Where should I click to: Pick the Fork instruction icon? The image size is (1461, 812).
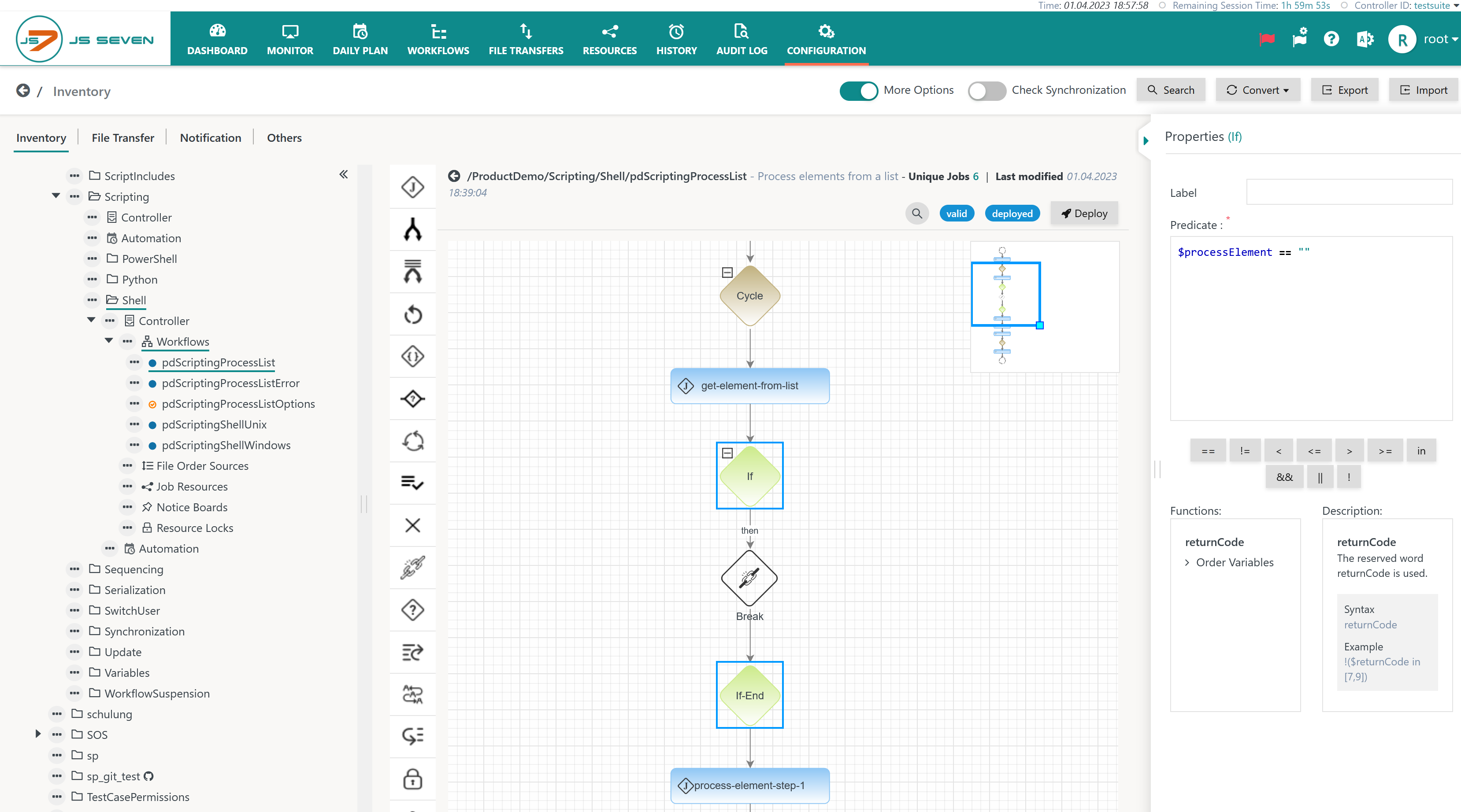coord(412,229)
